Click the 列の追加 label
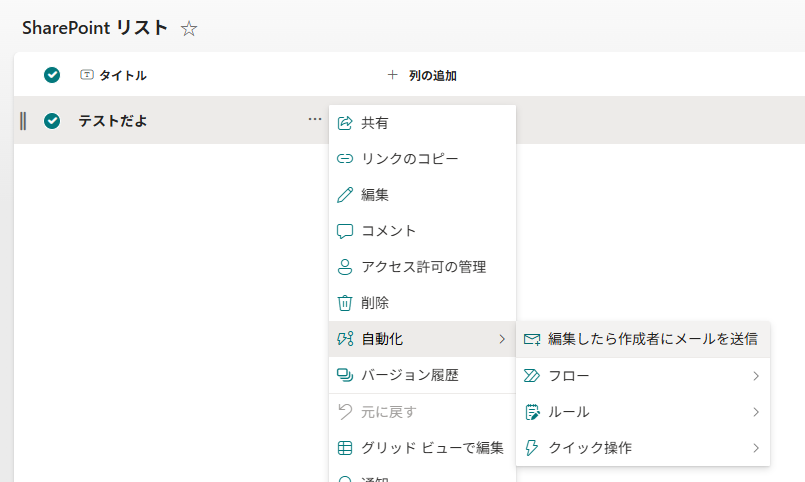 pos(433,75)
